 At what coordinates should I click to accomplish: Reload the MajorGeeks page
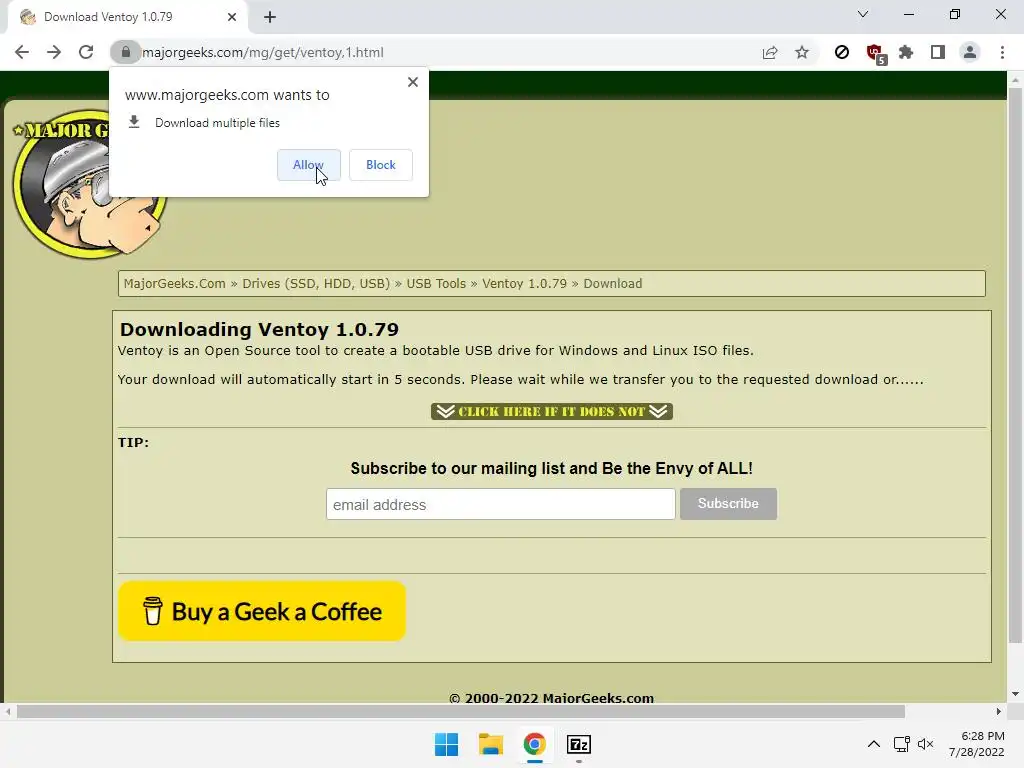[86, 52]
